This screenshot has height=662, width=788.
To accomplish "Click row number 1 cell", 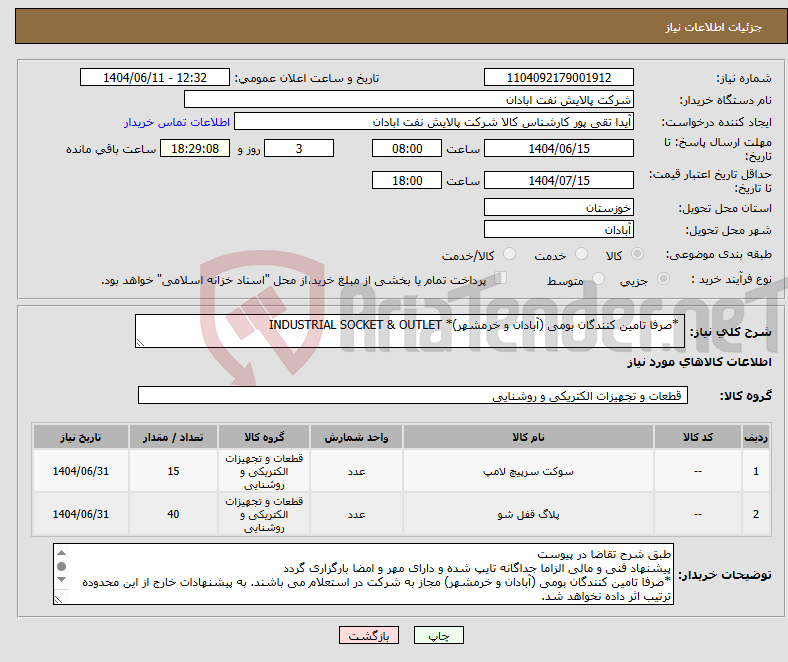I will (x=755, y=471).
